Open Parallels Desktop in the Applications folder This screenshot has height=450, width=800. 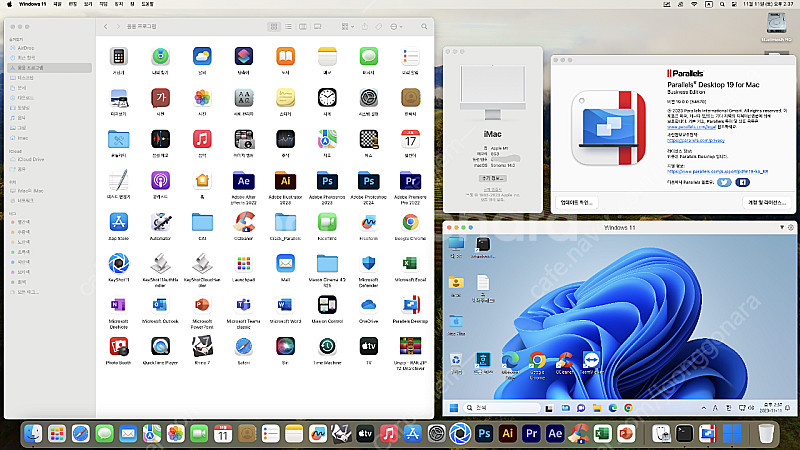click(410, 305)
